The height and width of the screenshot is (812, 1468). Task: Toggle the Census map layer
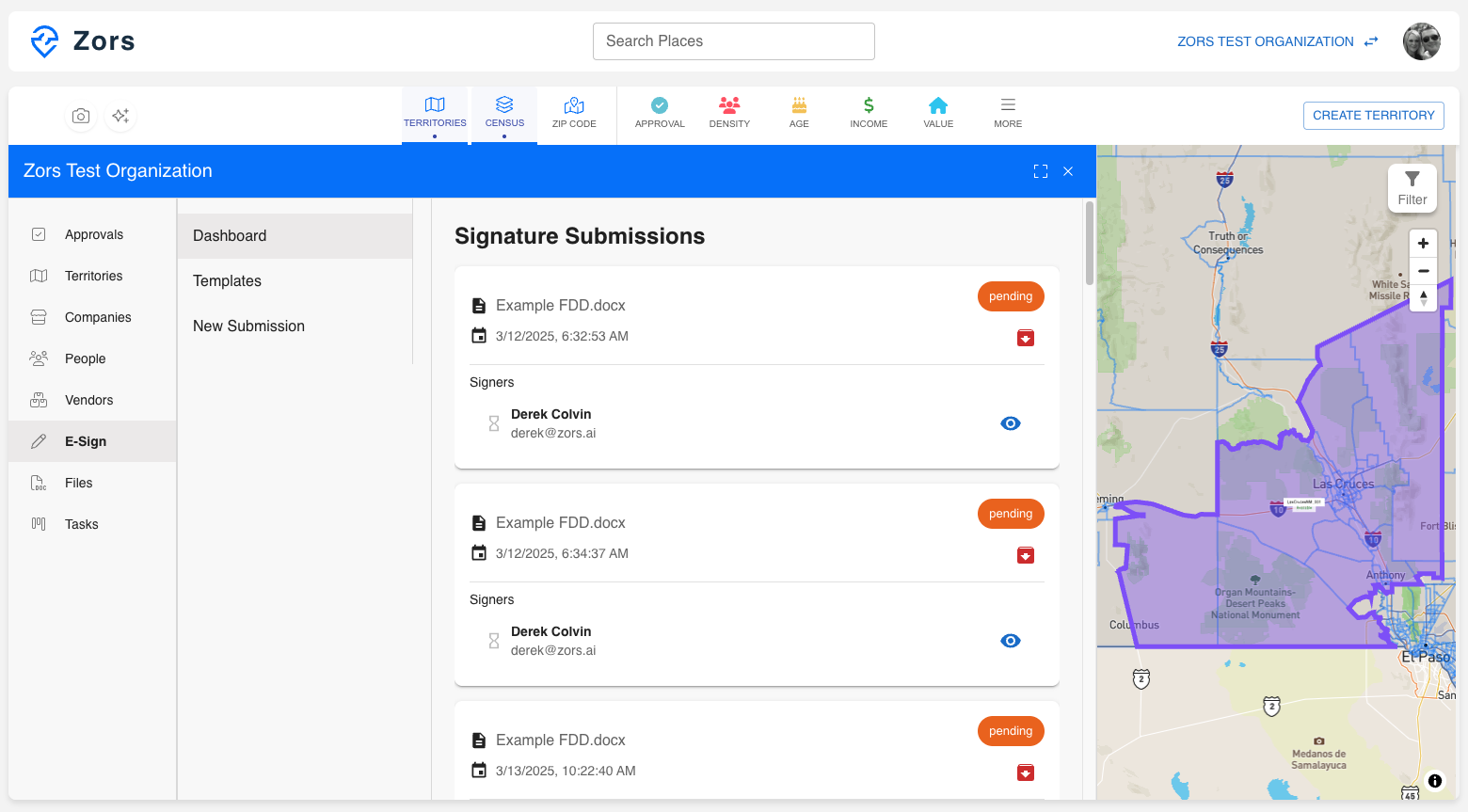(504, 113)
